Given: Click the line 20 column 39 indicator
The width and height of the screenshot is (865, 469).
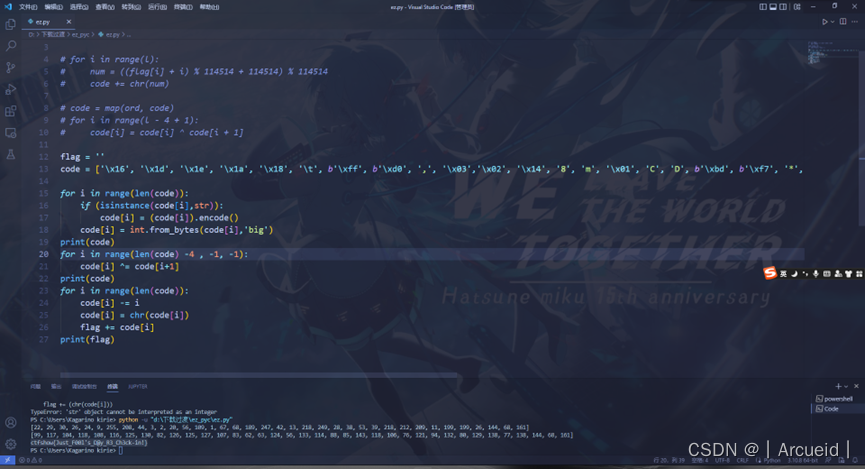Looking at the screenshot, I should pos(669,460).
